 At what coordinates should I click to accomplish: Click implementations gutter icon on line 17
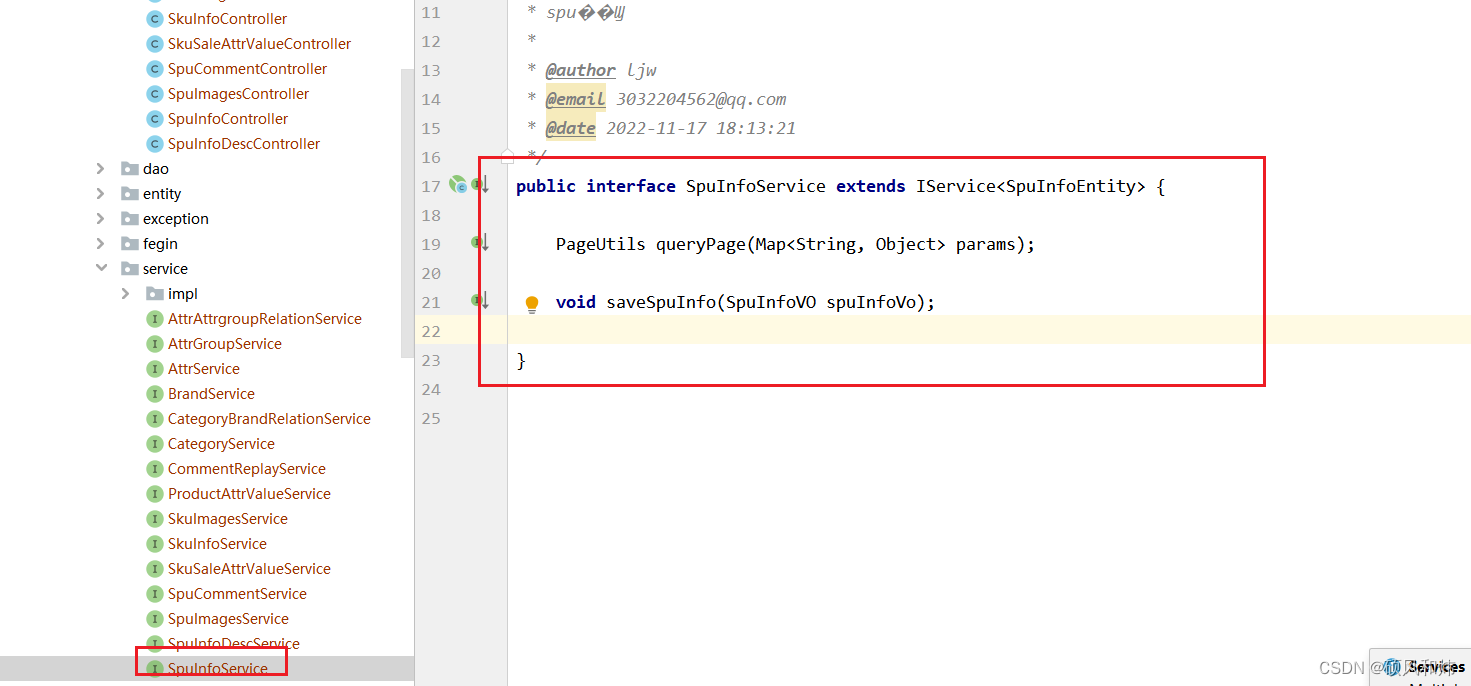click(481, 184)
